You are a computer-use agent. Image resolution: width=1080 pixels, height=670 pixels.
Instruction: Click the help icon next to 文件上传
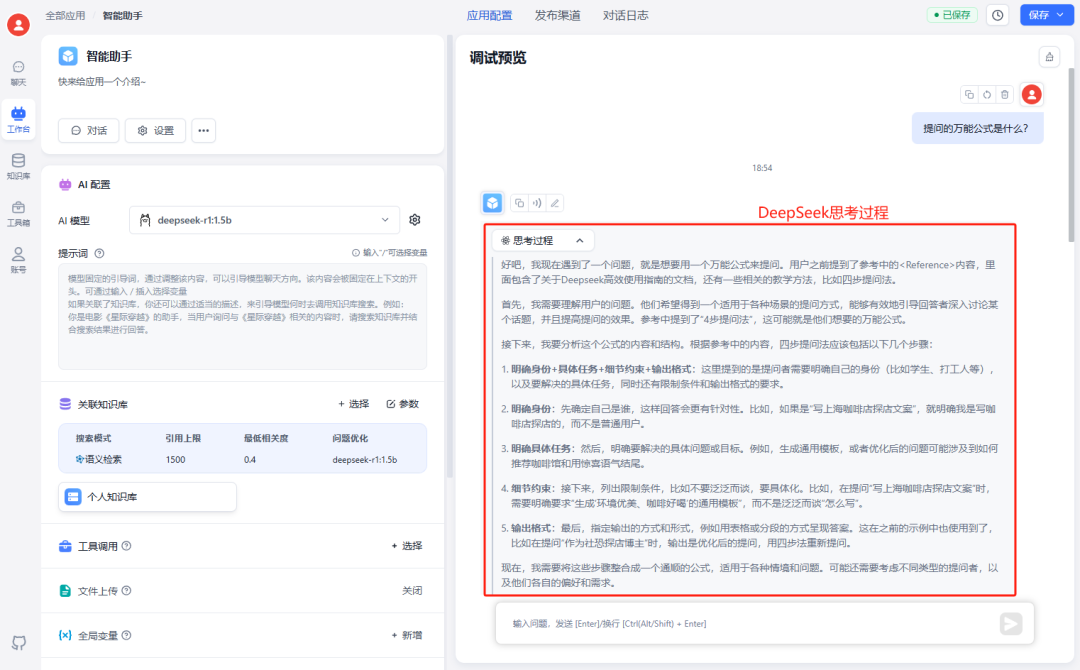tap(126, 590)
